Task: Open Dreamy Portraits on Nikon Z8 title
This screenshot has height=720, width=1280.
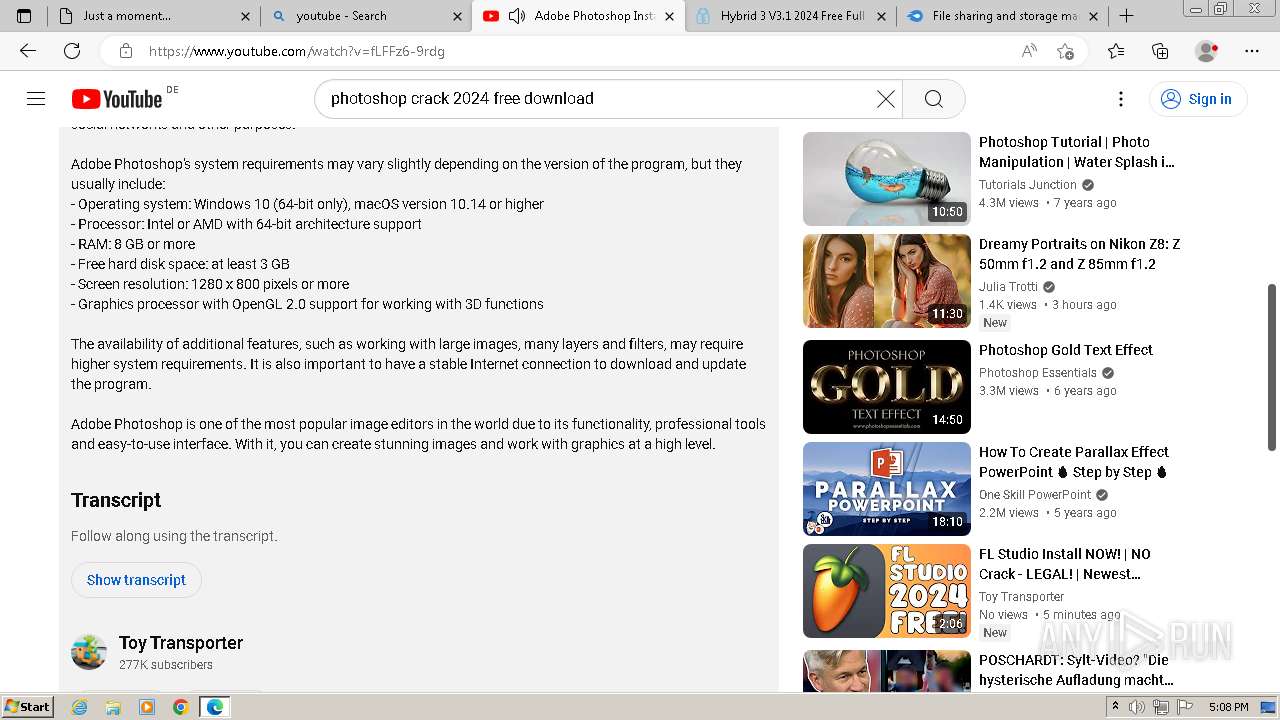Action: 1079,254
